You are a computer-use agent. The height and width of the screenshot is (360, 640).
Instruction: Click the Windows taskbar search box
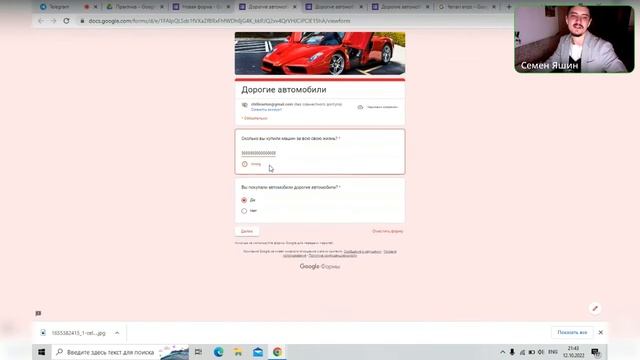[120, 352]
